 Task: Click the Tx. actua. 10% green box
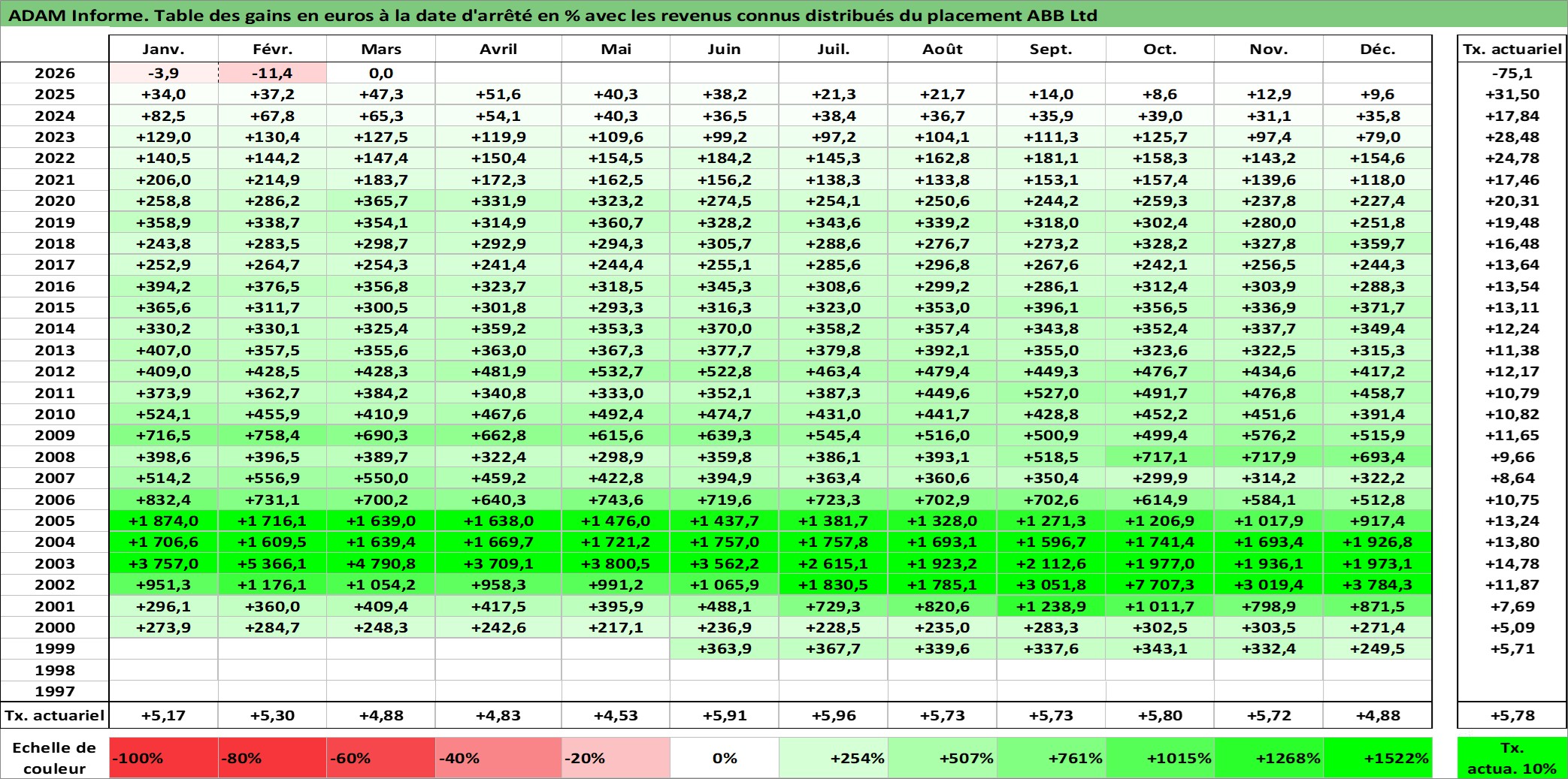tap(1512, 758)
